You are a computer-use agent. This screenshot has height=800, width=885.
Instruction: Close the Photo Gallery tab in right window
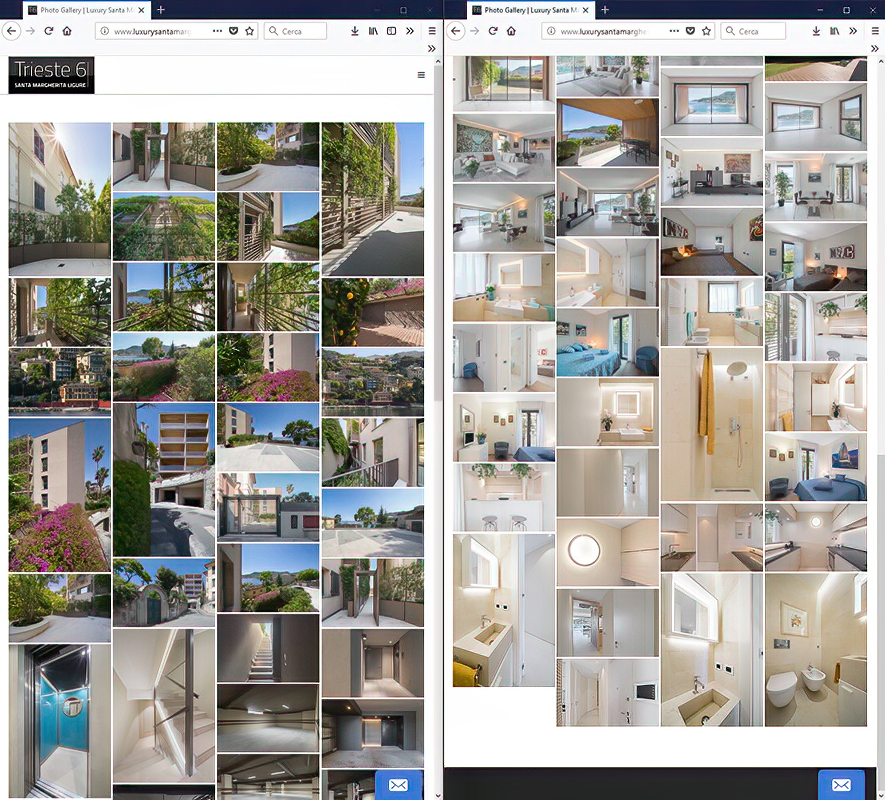coord(585,10)
